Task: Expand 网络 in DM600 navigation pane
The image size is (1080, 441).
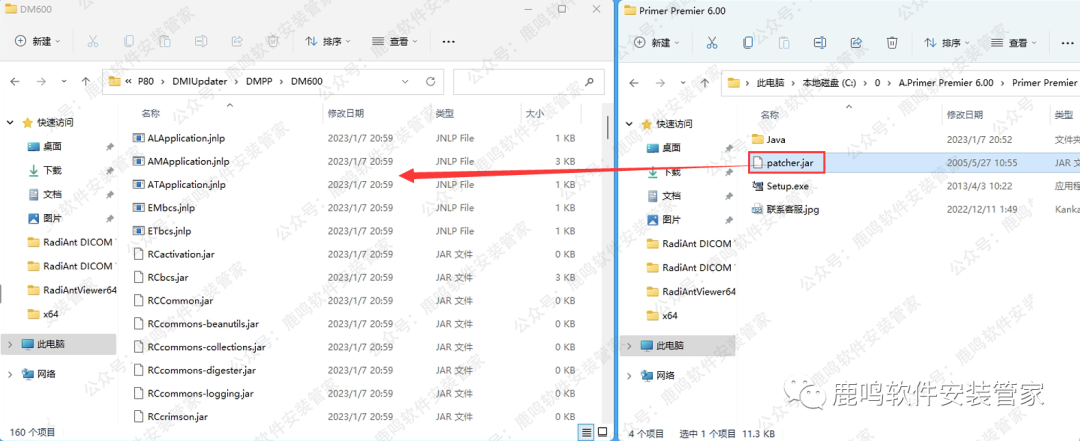Action: pyautogui.click(x=10, y=374)
